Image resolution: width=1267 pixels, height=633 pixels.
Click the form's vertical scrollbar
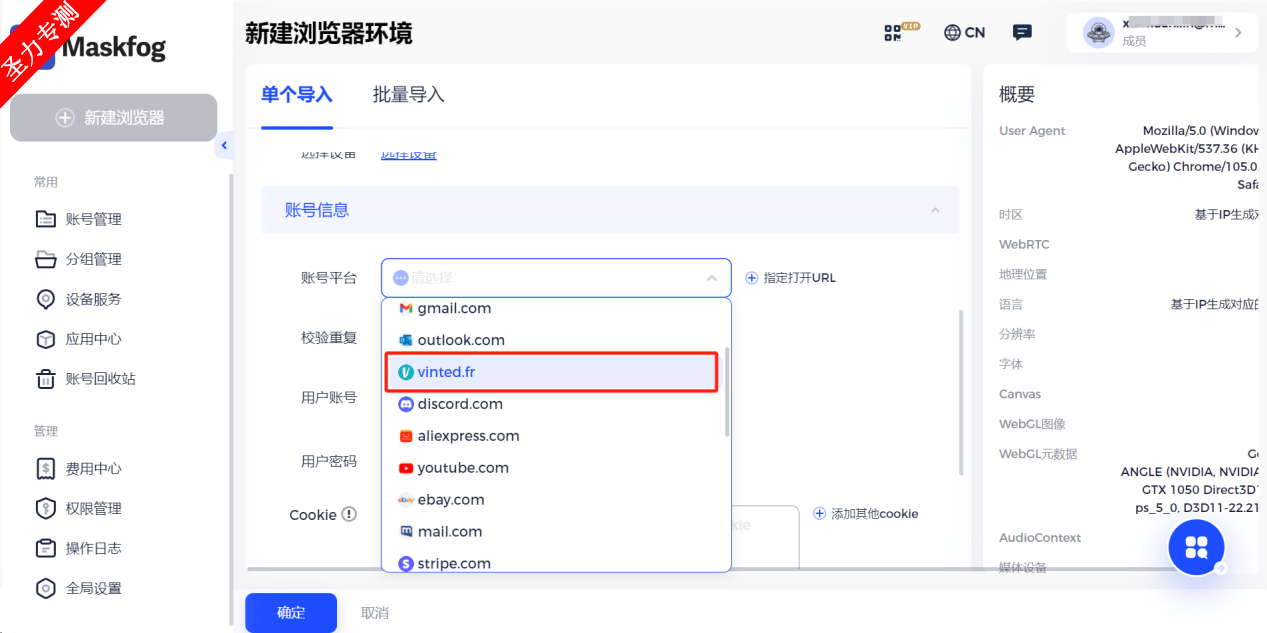(x=962, y=392)
